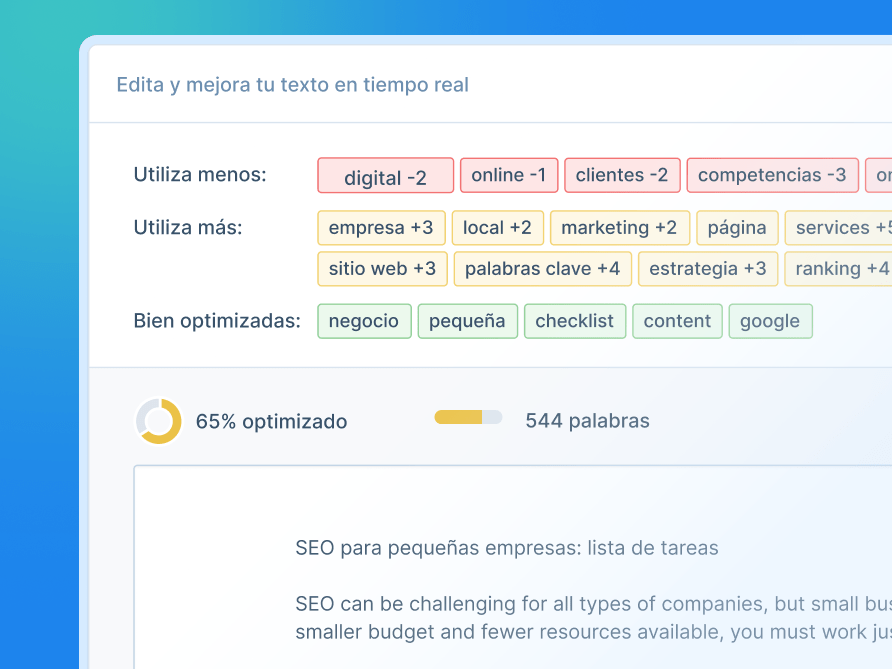Click the "competencias -3" keyword tag
Viewport: 892px width, 669px height.
pos(772,174)
